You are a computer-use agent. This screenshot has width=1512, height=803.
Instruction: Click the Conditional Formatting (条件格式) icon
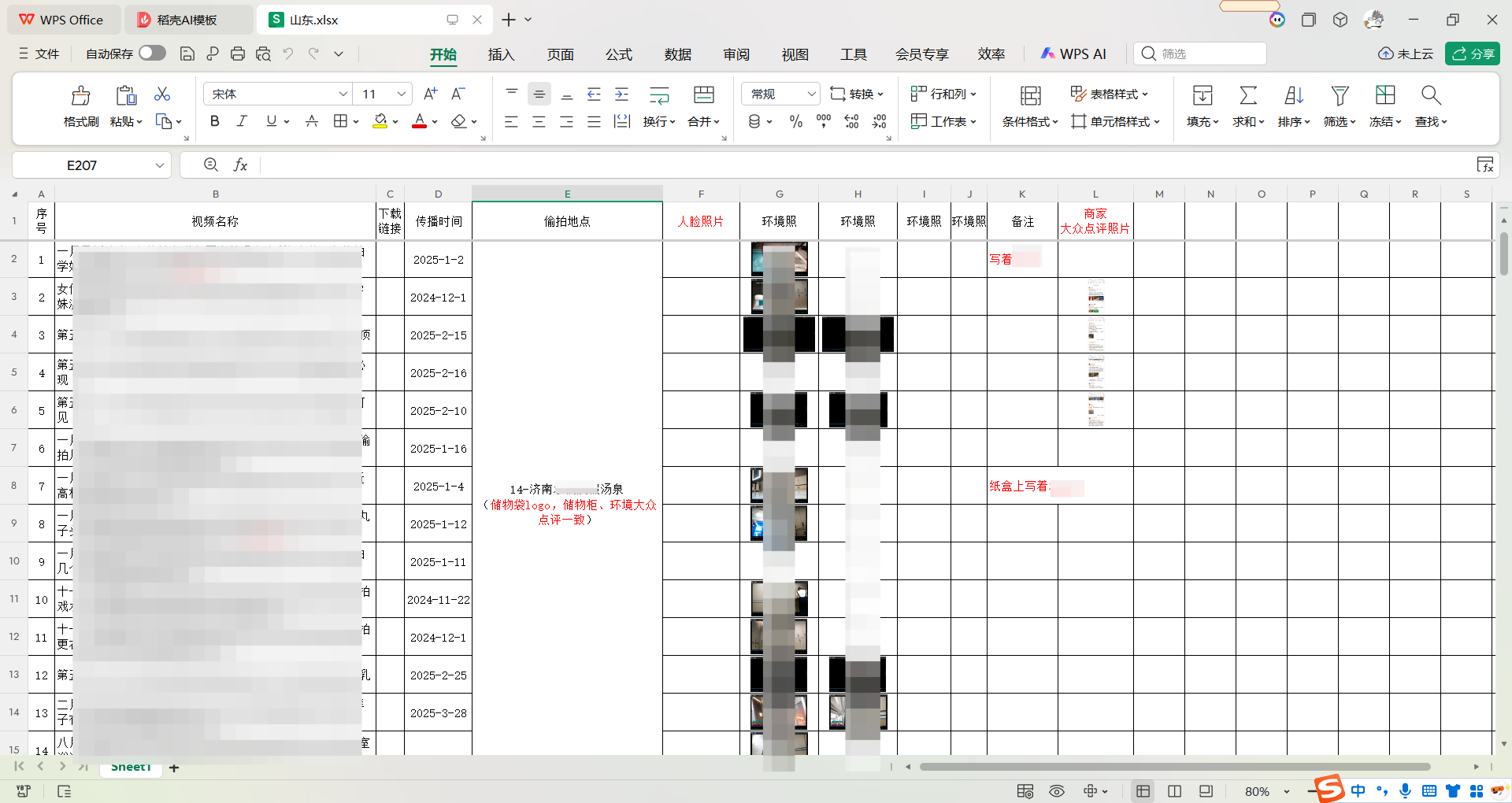point(1030,95)
